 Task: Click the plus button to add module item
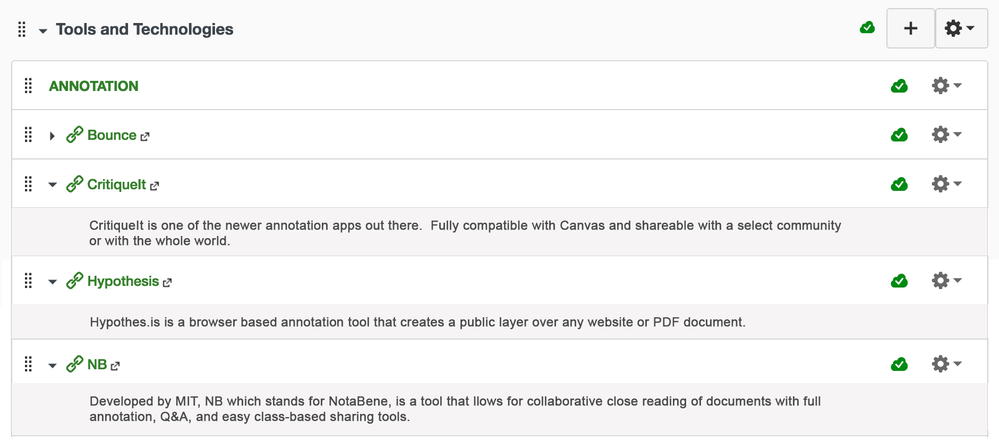[910, 29]
